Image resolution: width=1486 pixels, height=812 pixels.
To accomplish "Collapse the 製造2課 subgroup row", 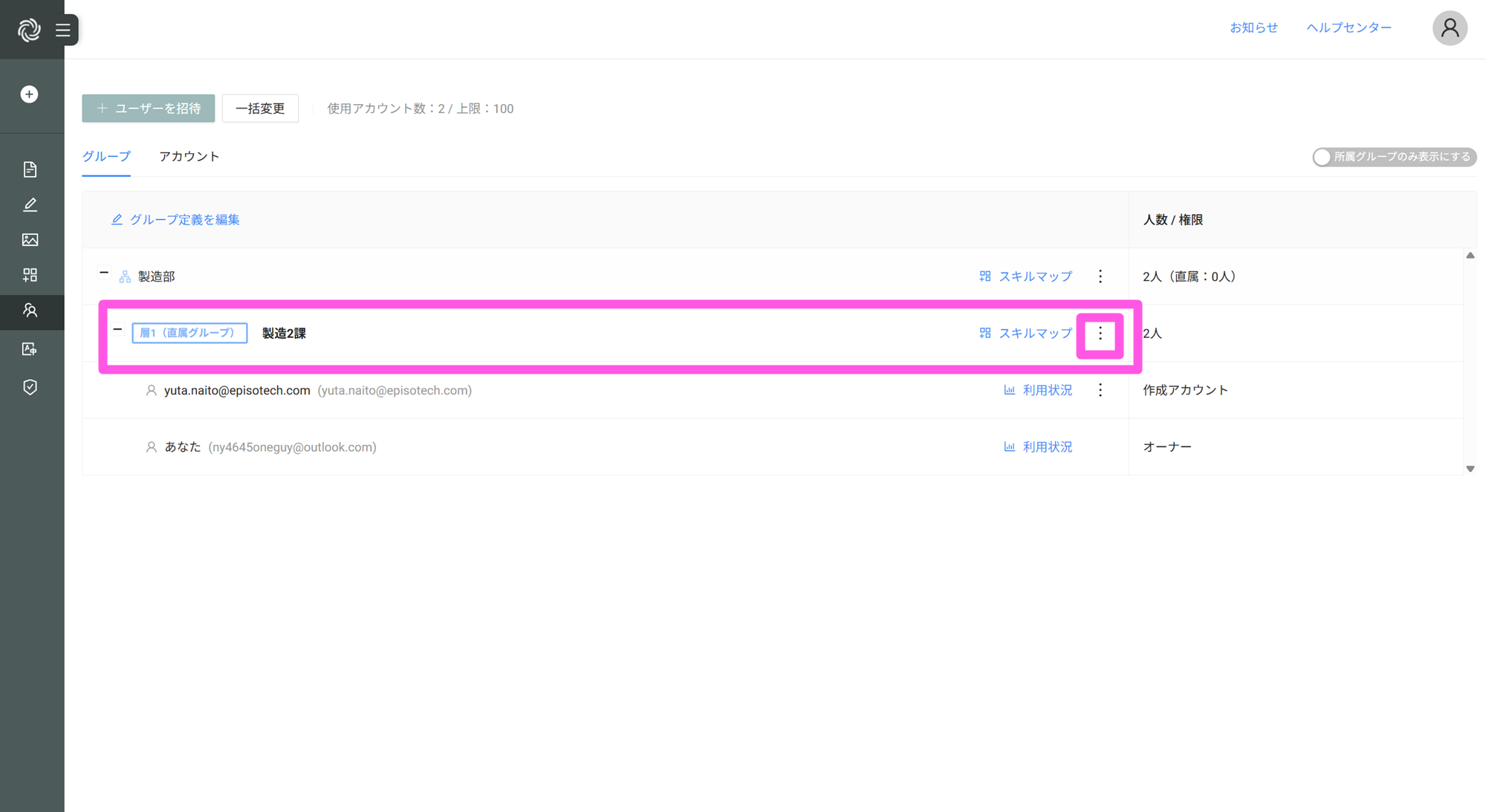I will click(117, 329).
